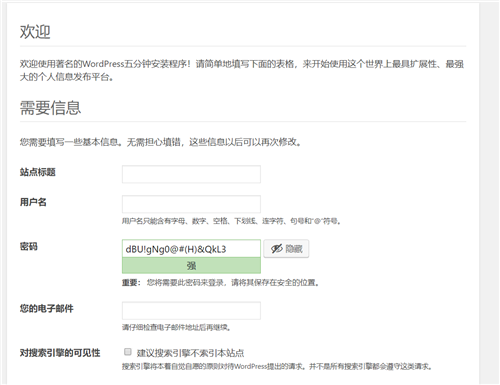This screenshot has height=385, width=500.
Task: Click the 您的电子邮件 input field
Action: point(191,311)
